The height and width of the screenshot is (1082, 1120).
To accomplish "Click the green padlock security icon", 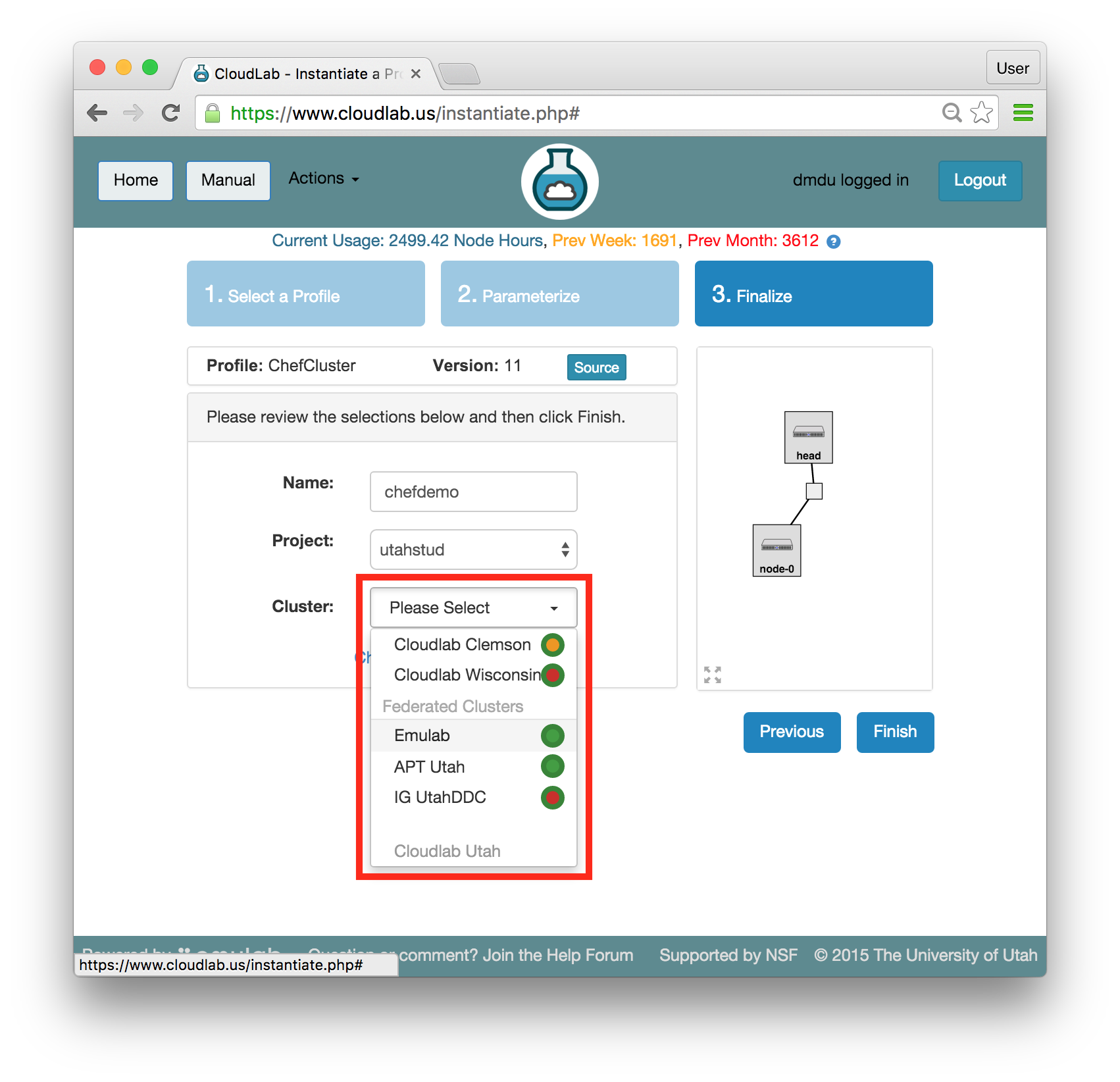I will [x=213, y=113].
